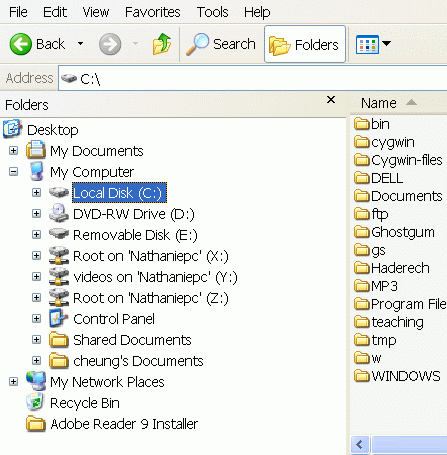Open the Favorites menu
447x455 pixels.
point(152,12)
